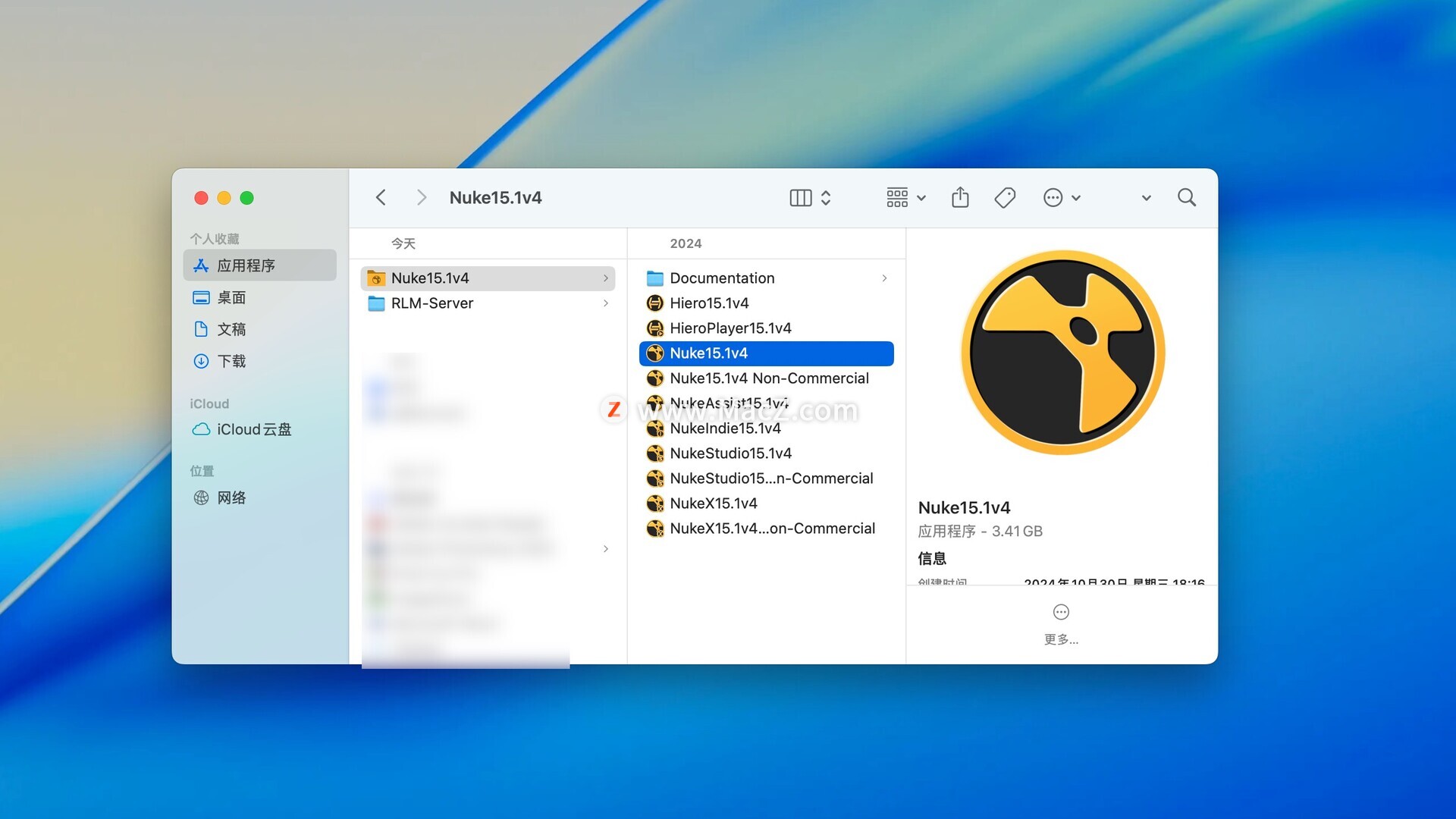Click the NukeStudio15.1v4 app icon

coord(655,453)
